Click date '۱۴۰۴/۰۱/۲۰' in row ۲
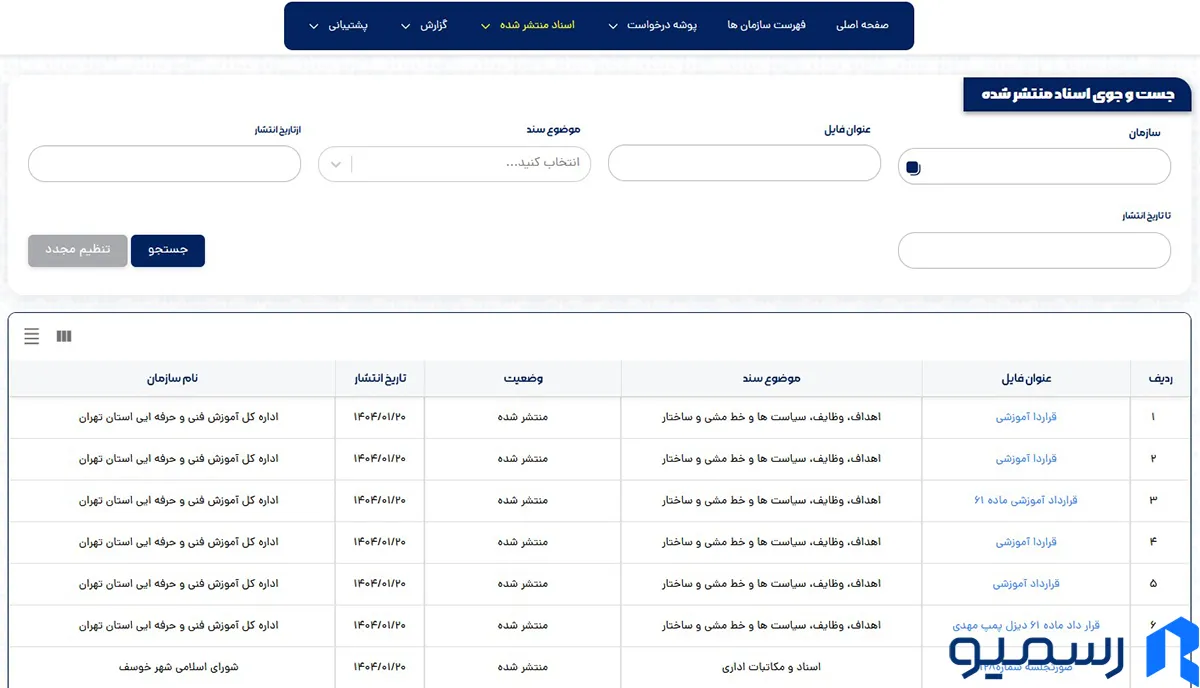1200x688 pixels. (x=380, y=459)
